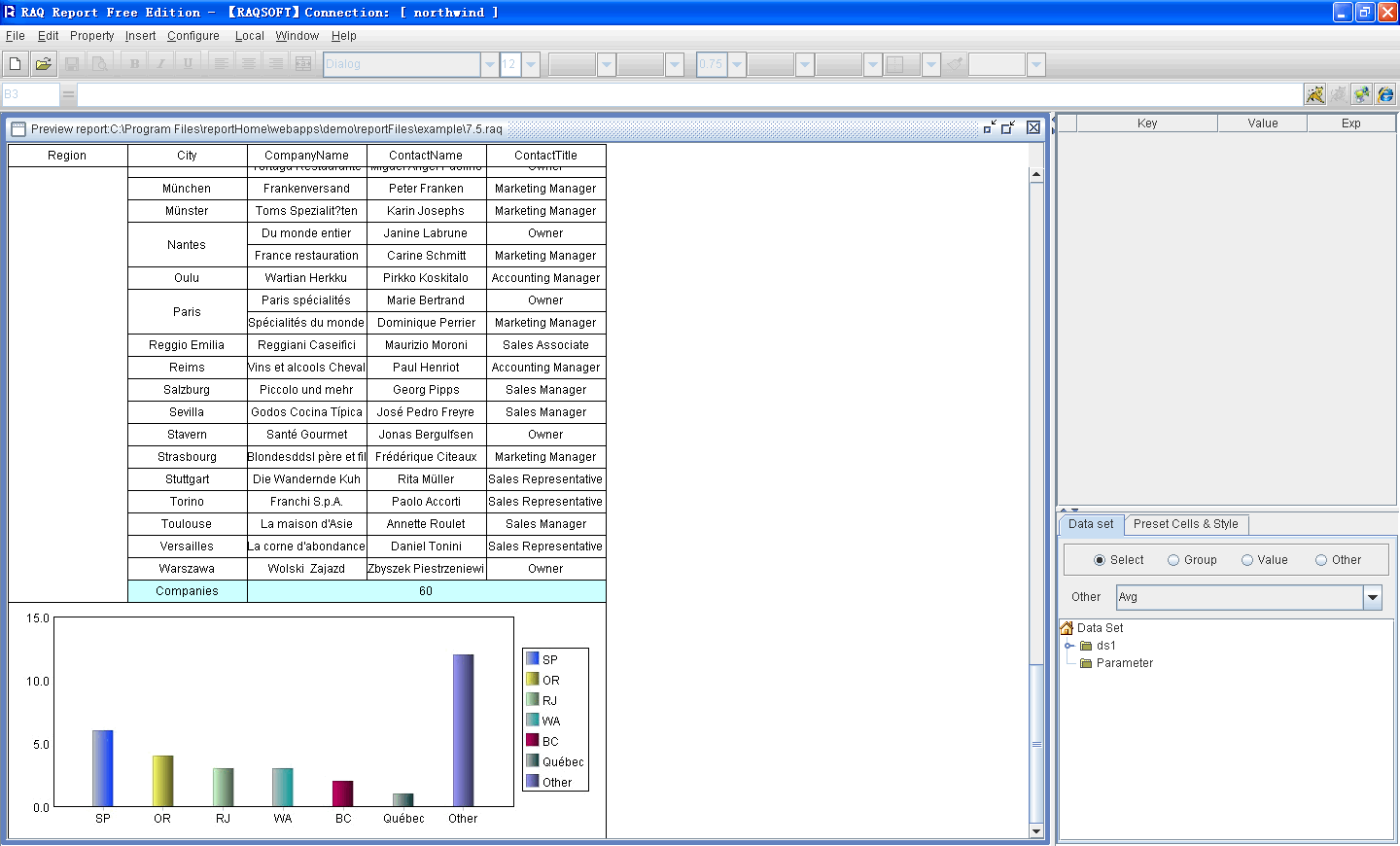Open a report file with the folder icon

(43, 64)
